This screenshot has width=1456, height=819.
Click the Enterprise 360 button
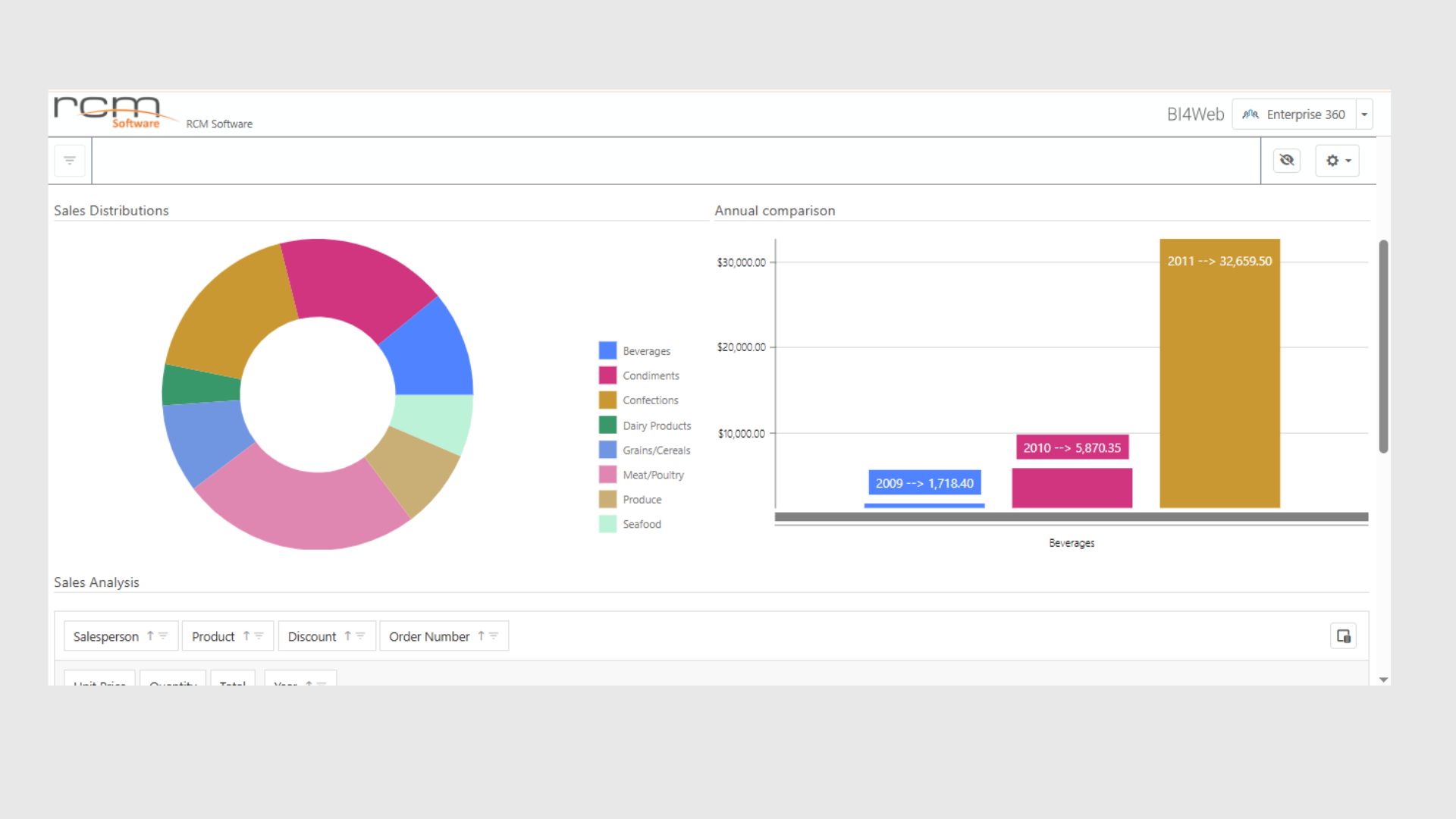[x=1294, y=115]
